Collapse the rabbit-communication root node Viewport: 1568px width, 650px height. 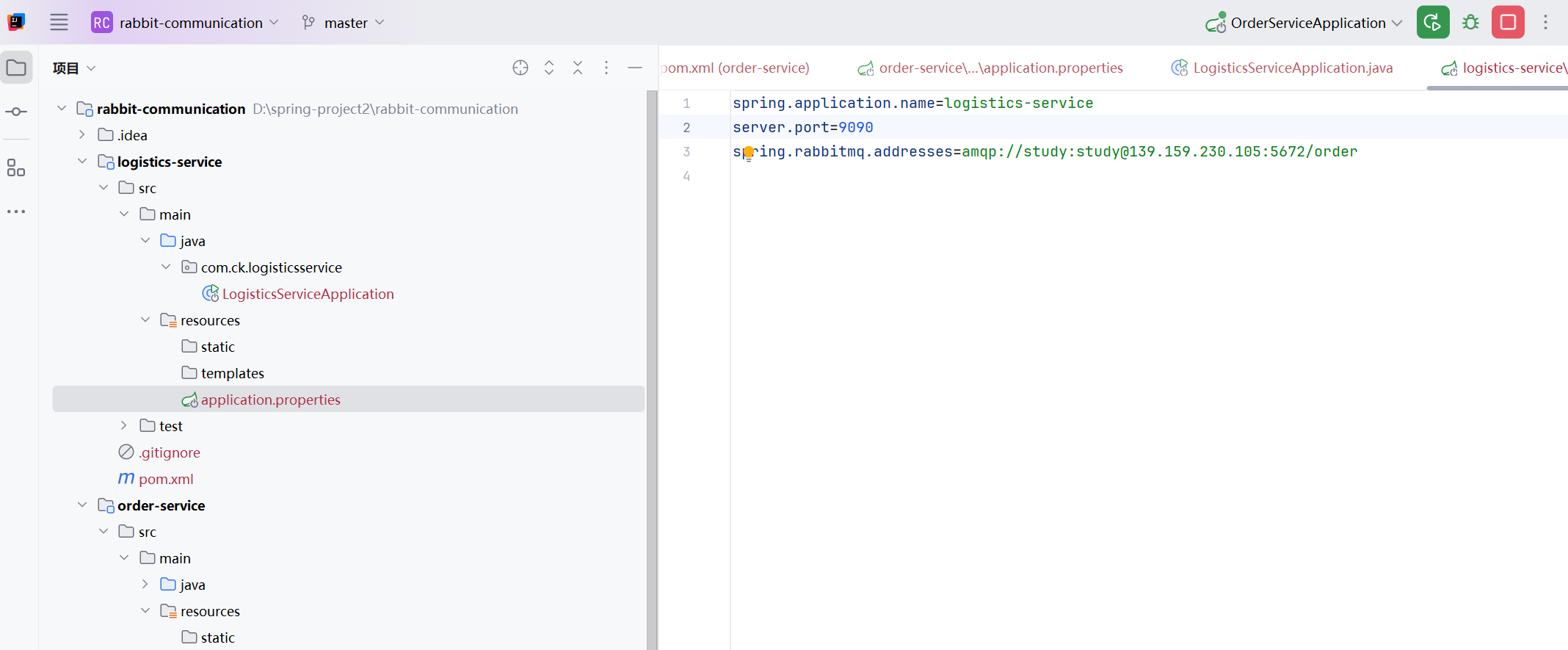(62, 109)
